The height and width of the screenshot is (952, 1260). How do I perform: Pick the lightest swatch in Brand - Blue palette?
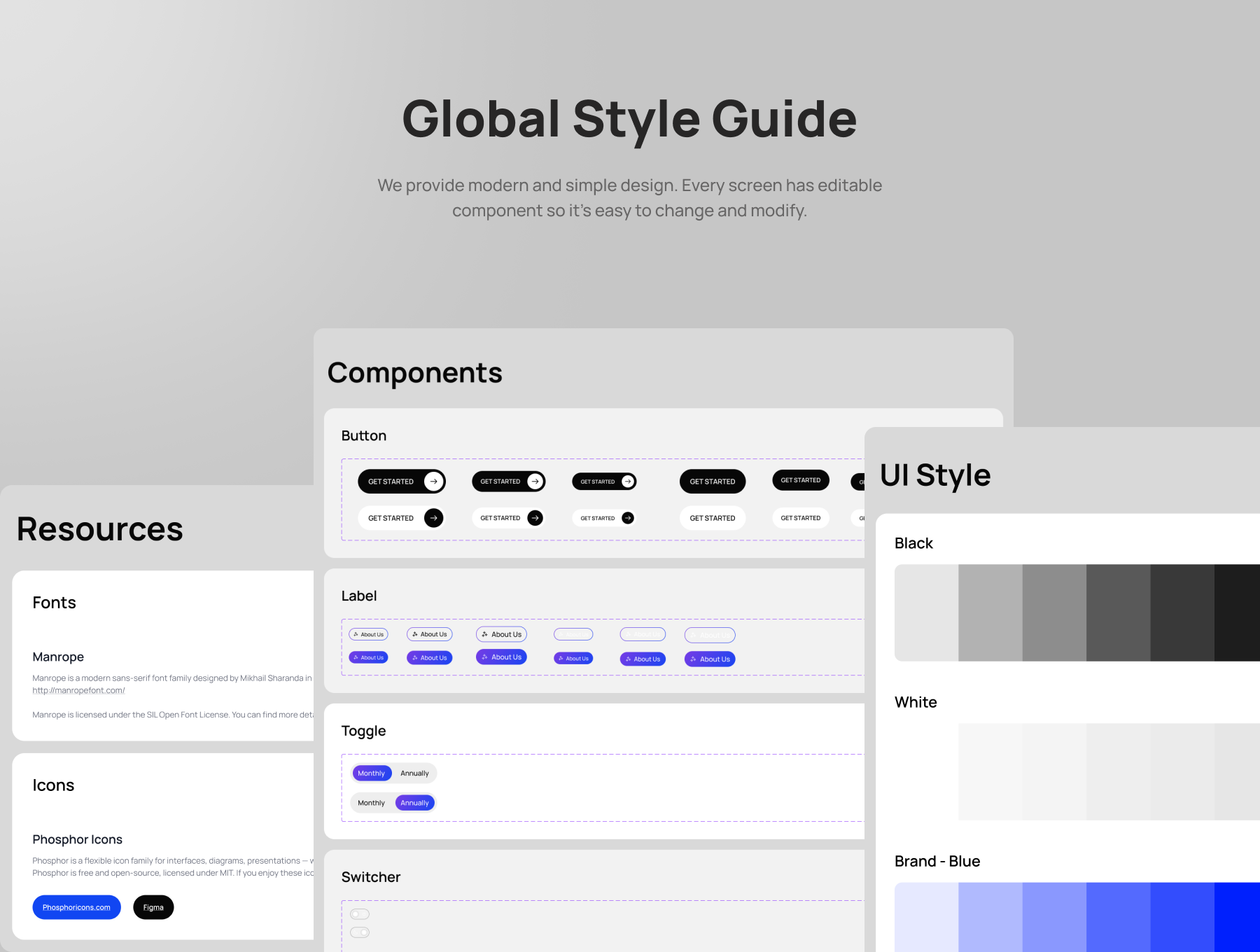click(926, 917)
